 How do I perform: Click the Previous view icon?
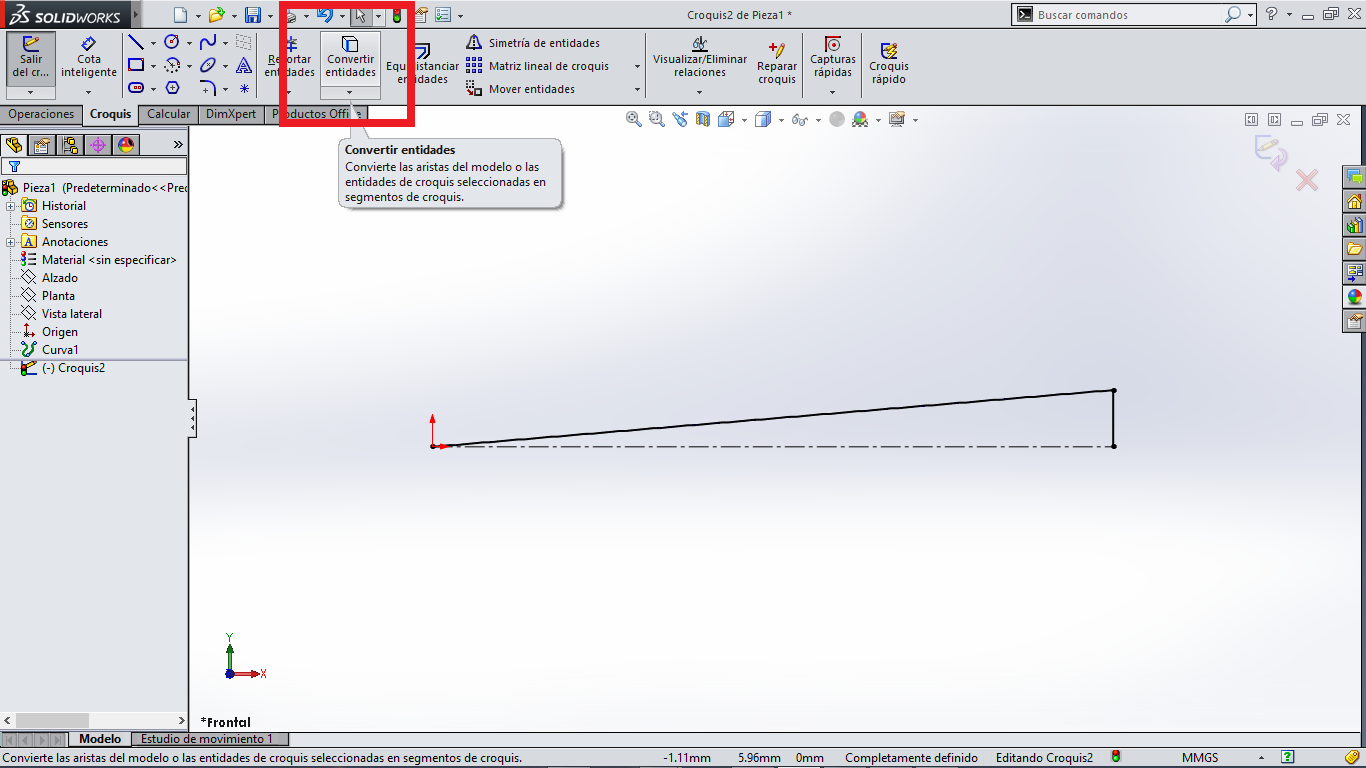point(680,119)
